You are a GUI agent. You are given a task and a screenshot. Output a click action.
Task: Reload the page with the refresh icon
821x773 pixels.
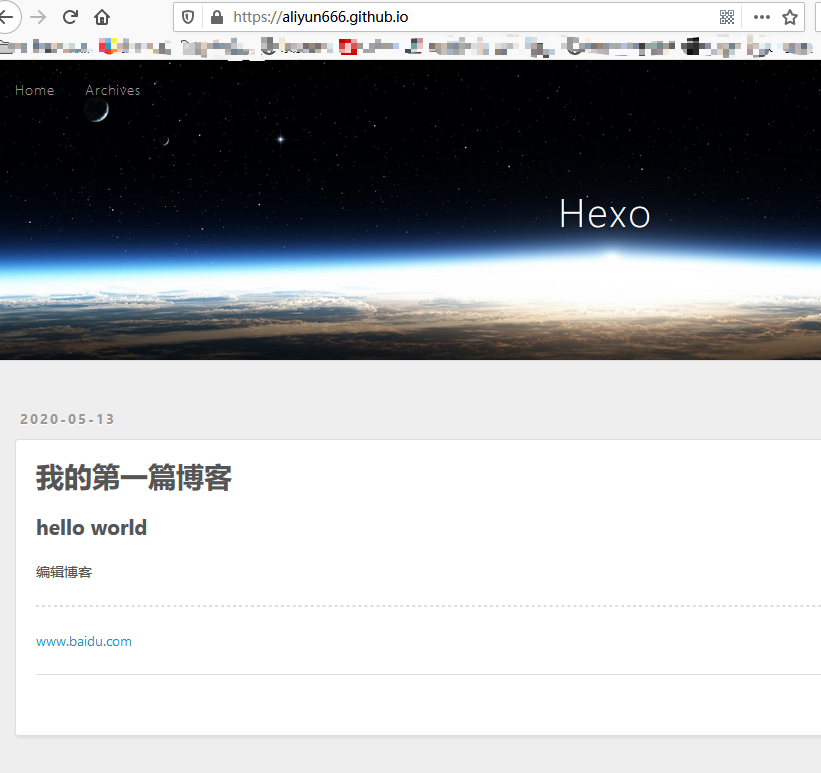70,17
